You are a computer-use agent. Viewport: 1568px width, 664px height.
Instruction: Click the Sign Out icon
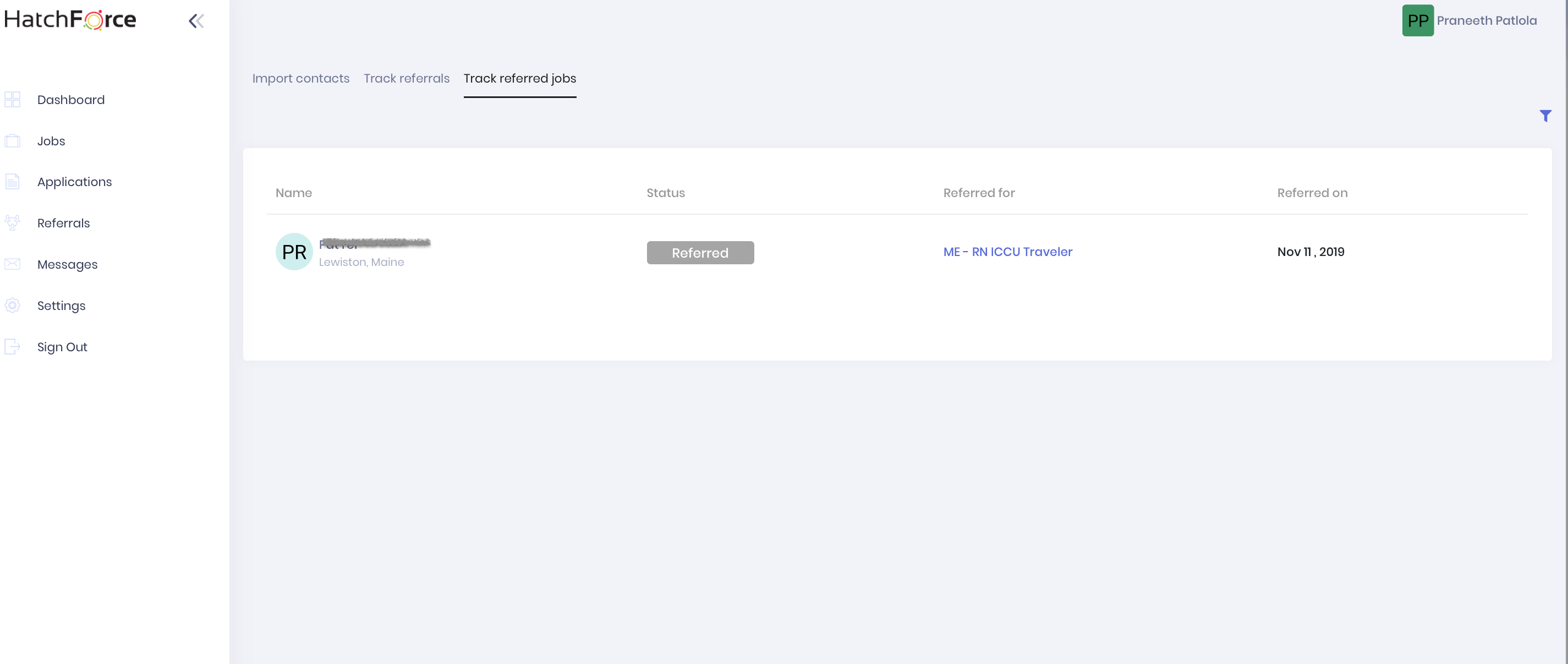click(12, 347)
